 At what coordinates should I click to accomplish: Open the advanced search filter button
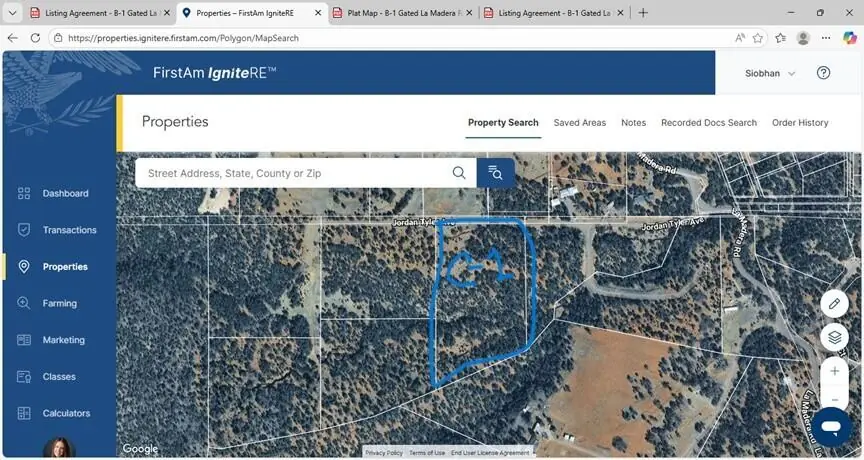click(495, 173)
